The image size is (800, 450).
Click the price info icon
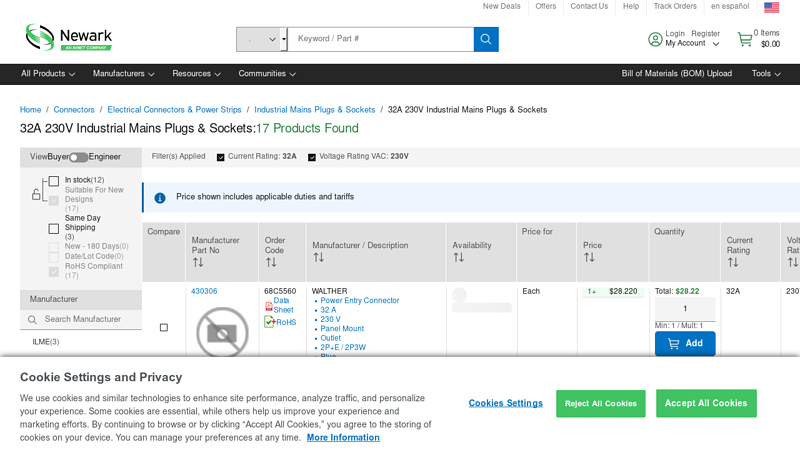click(160, 198)
